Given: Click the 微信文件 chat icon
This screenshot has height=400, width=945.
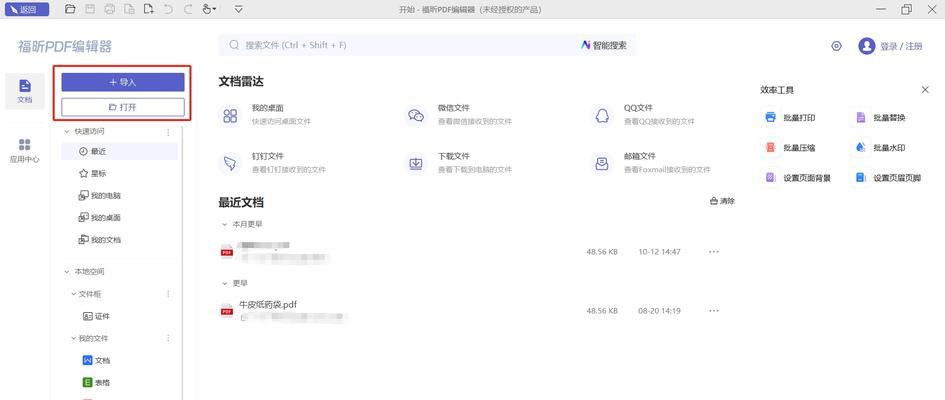Looking at the screenshot, I should pyautogui.click(x=416, y=116).
